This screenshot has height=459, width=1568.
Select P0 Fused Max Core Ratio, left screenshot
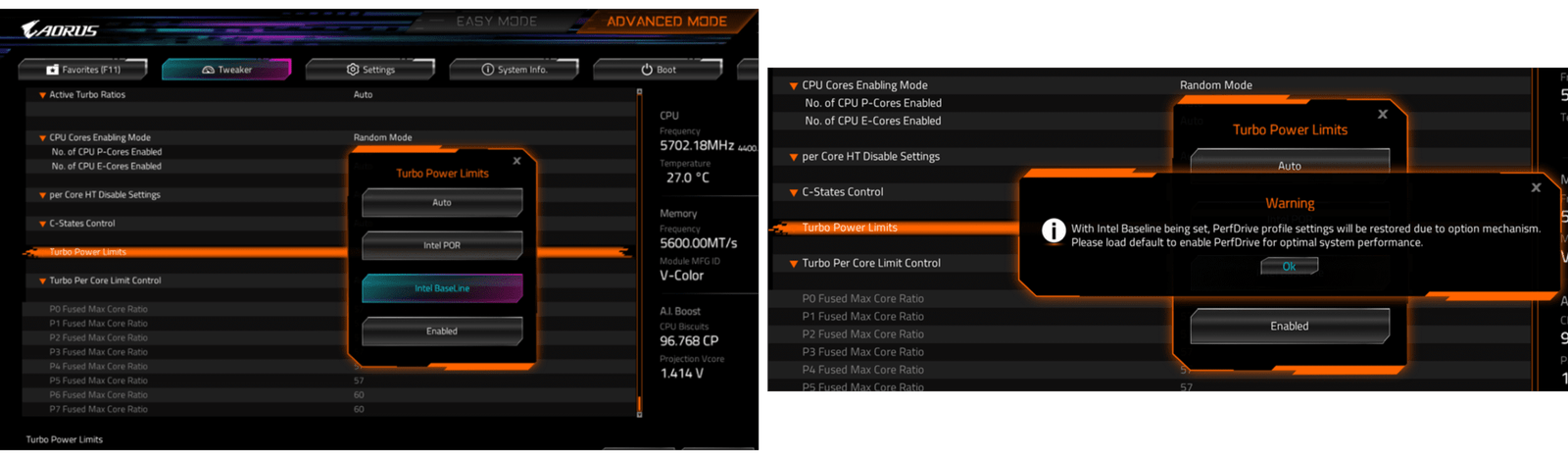click(99, 309)
